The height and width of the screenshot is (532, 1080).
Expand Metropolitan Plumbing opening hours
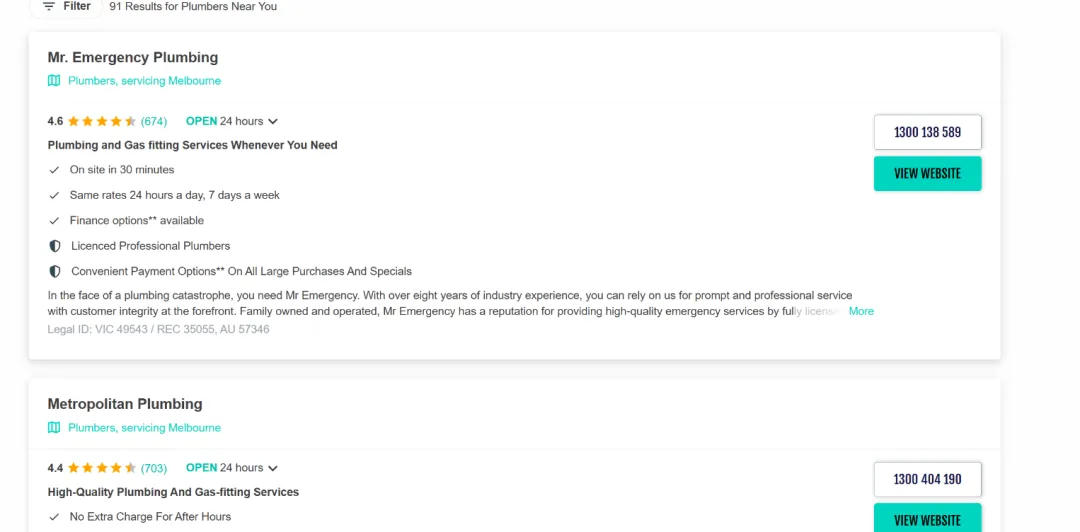(x=273, y=468)
